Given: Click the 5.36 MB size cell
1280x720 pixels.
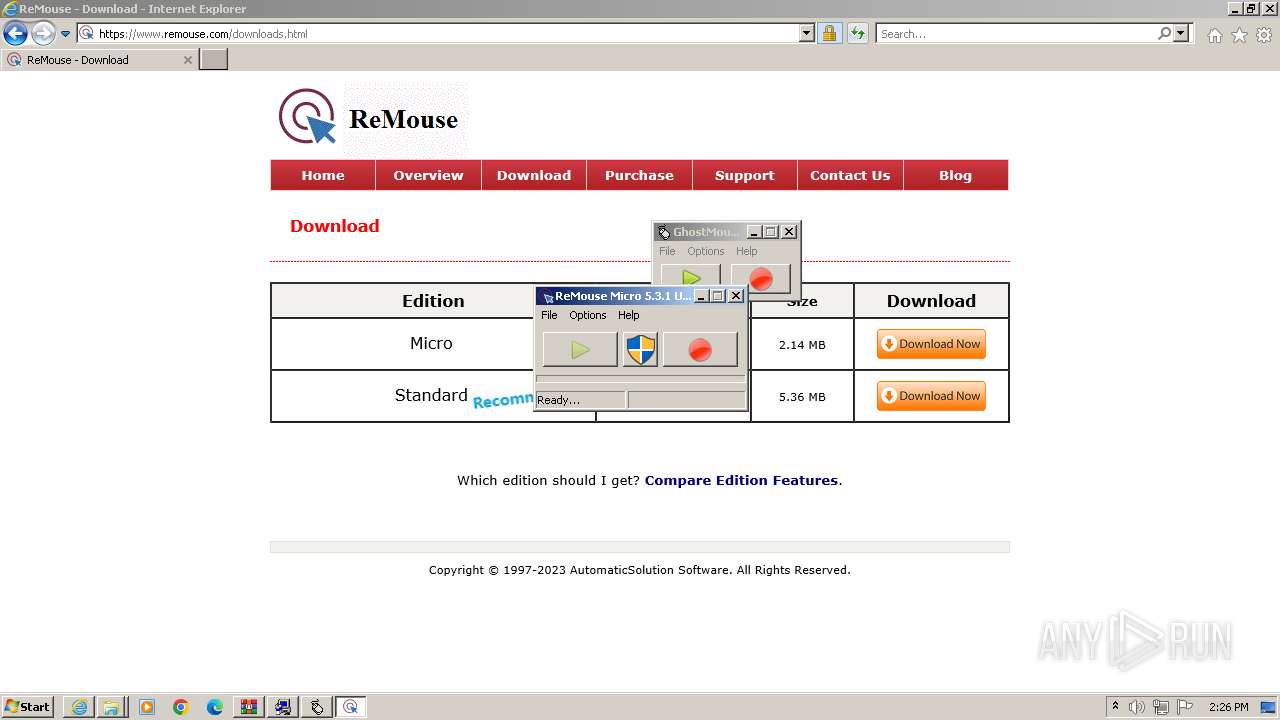Looking at the screenshot, I should (x=802, y=397).
